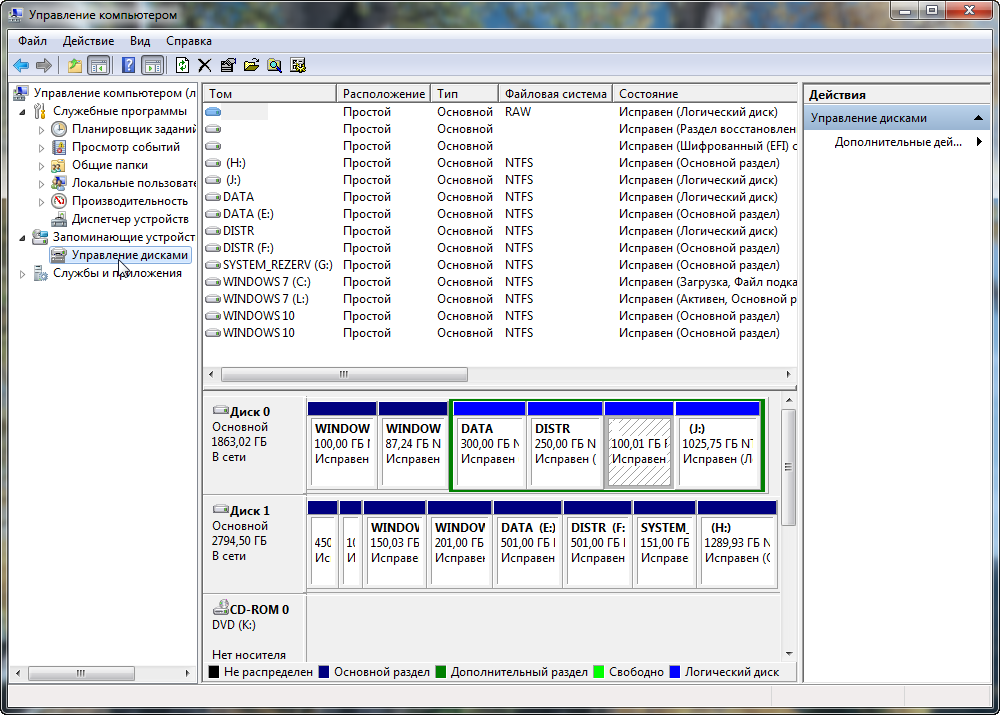Go up one level with folder-arrow icon

75,65
